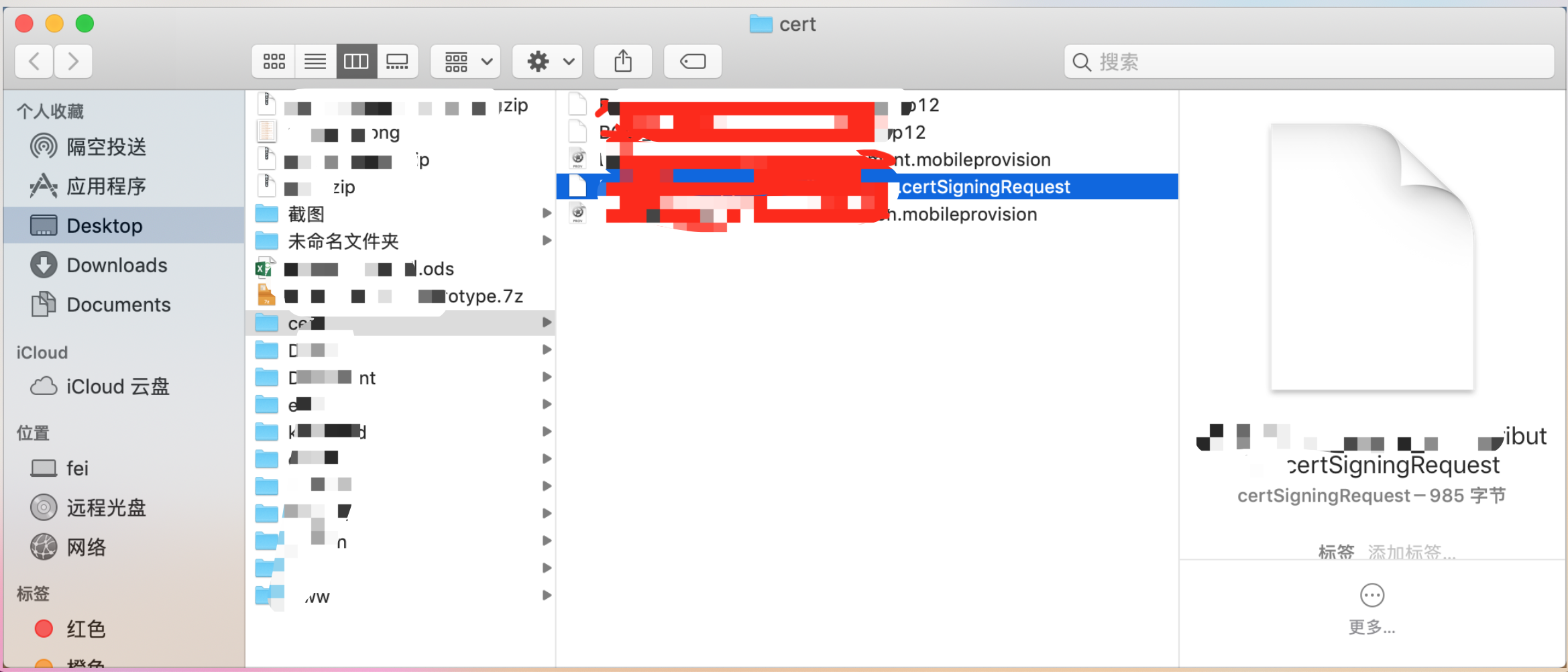Go back with the left arrow button
This screenshot has width=1568, height=672.
pyautogui.click(x=35, y=62)
